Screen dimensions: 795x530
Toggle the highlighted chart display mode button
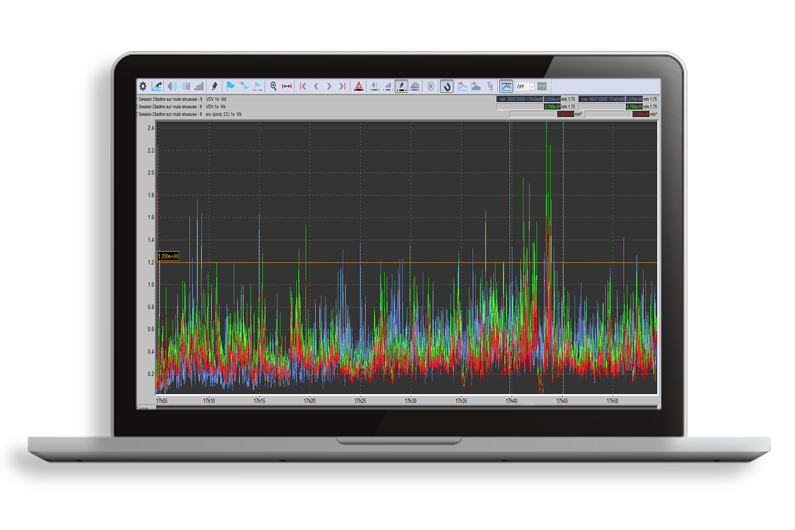506,87
